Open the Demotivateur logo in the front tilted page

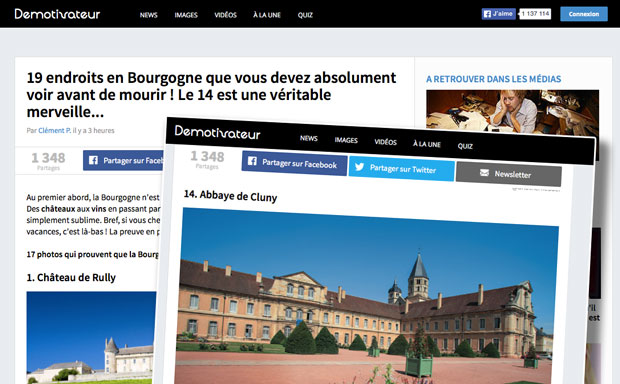(x=217, y=132)
